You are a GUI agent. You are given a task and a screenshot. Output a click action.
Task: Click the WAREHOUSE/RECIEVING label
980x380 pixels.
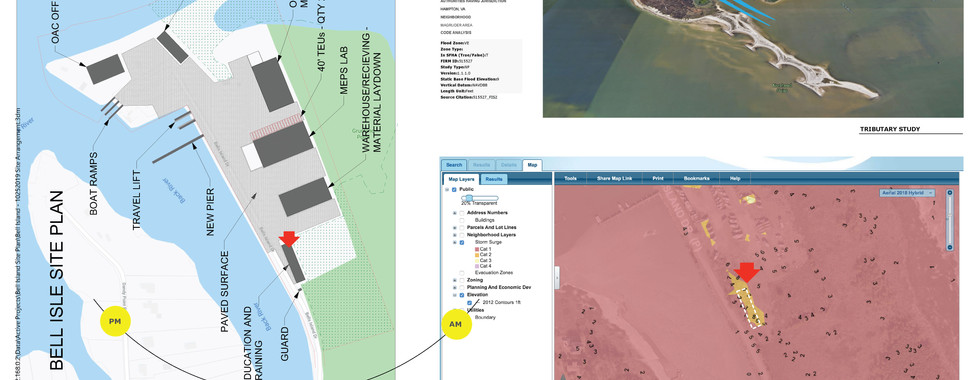click(x=366, y=90)
